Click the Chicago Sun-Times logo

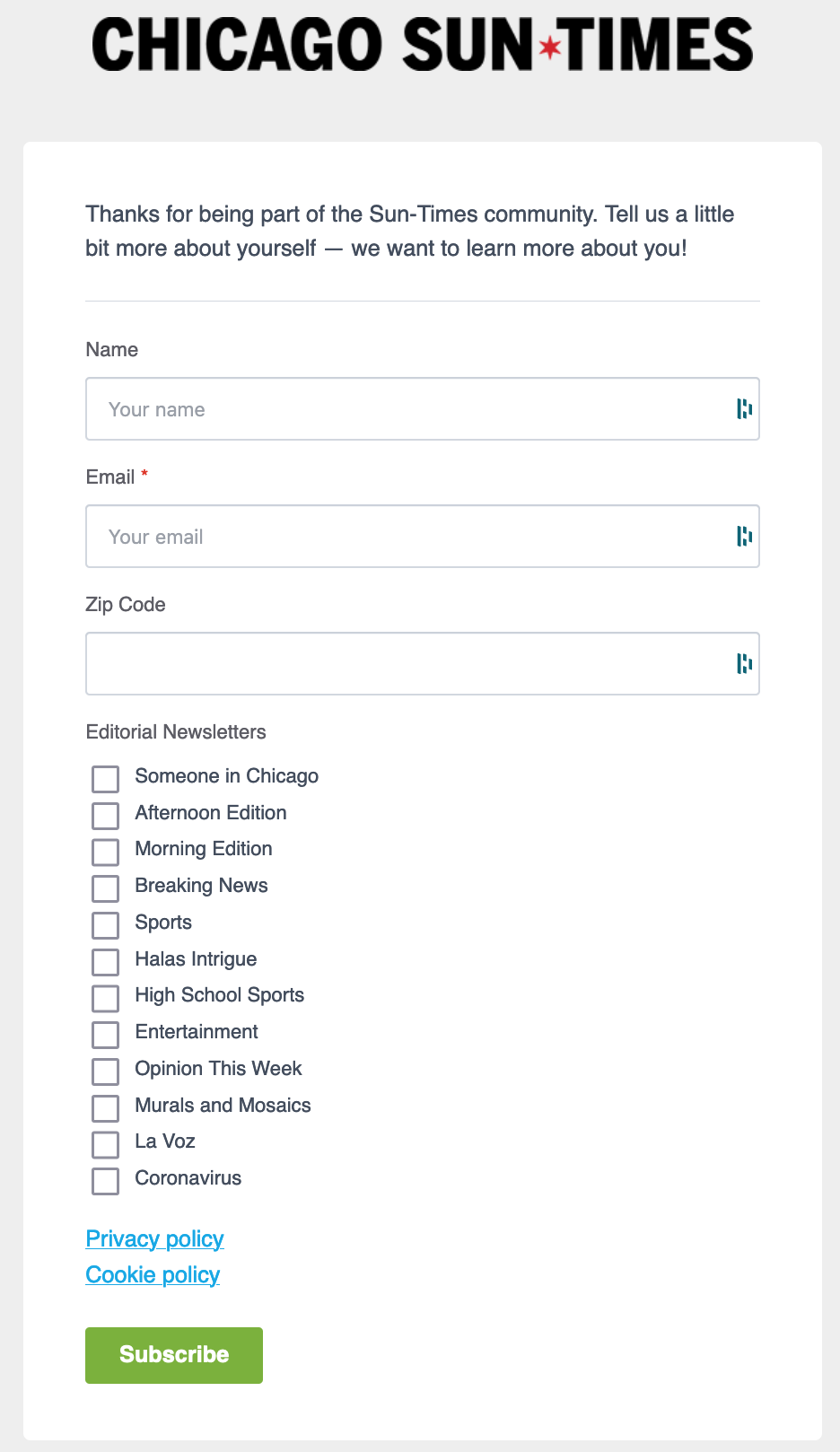coord(422,45)
